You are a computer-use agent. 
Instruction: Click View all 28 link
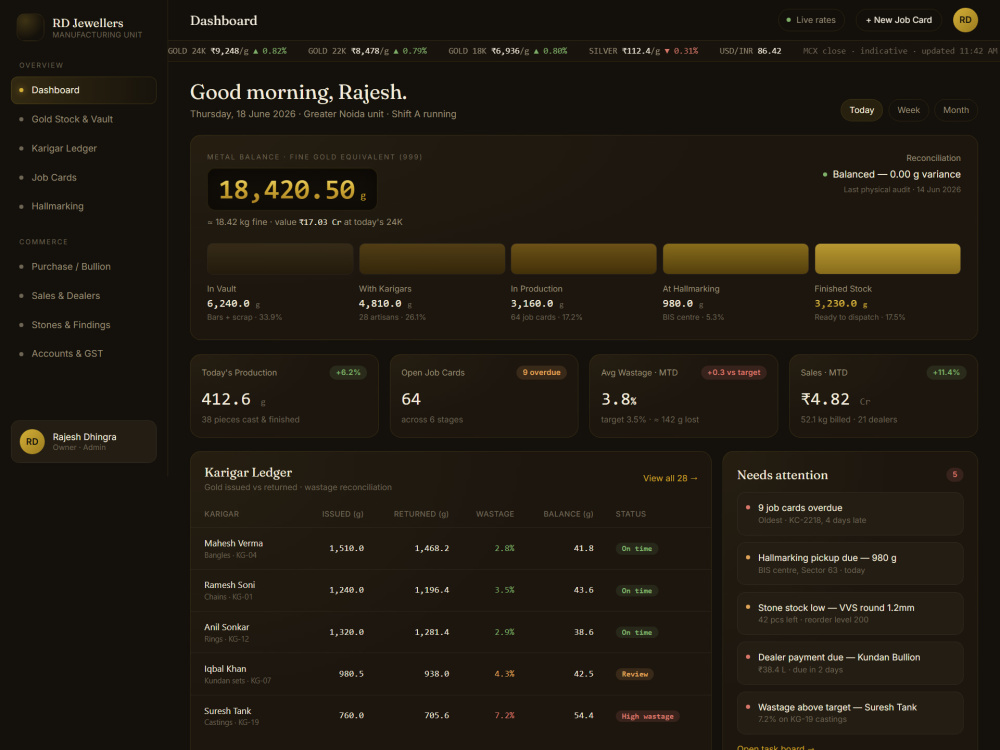670,478
